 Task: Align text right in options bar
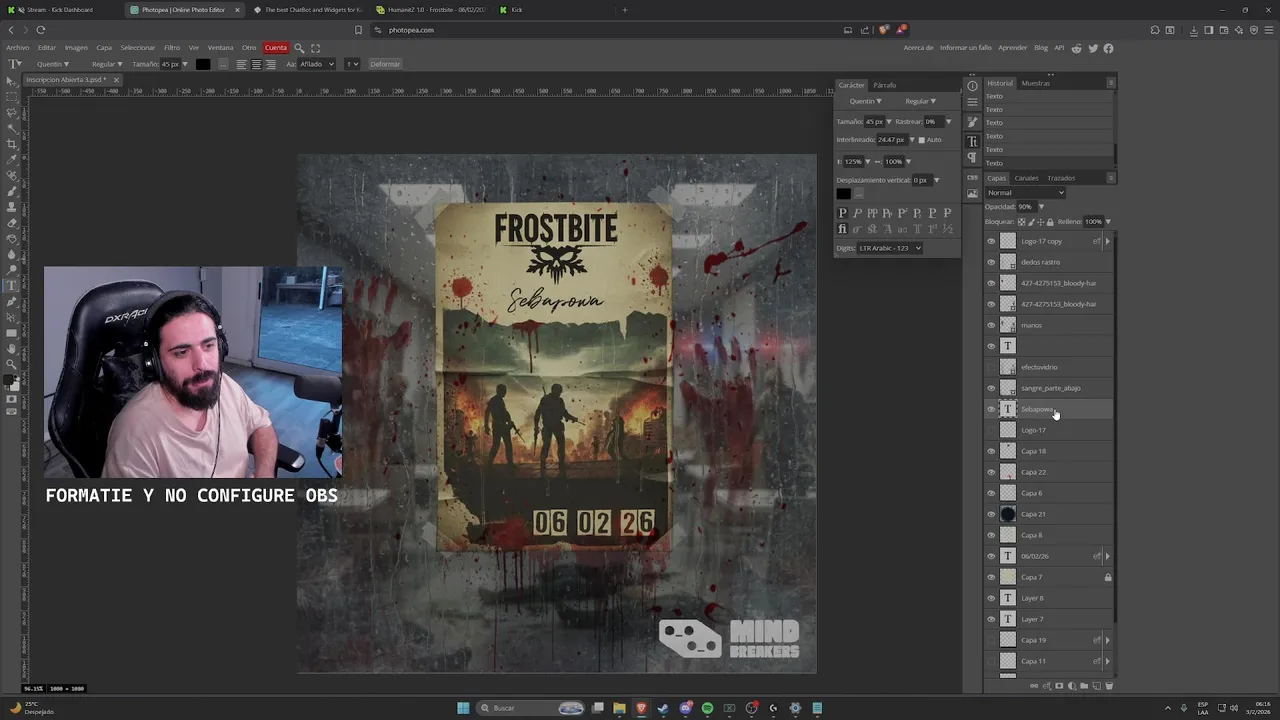tap(270, 64)
